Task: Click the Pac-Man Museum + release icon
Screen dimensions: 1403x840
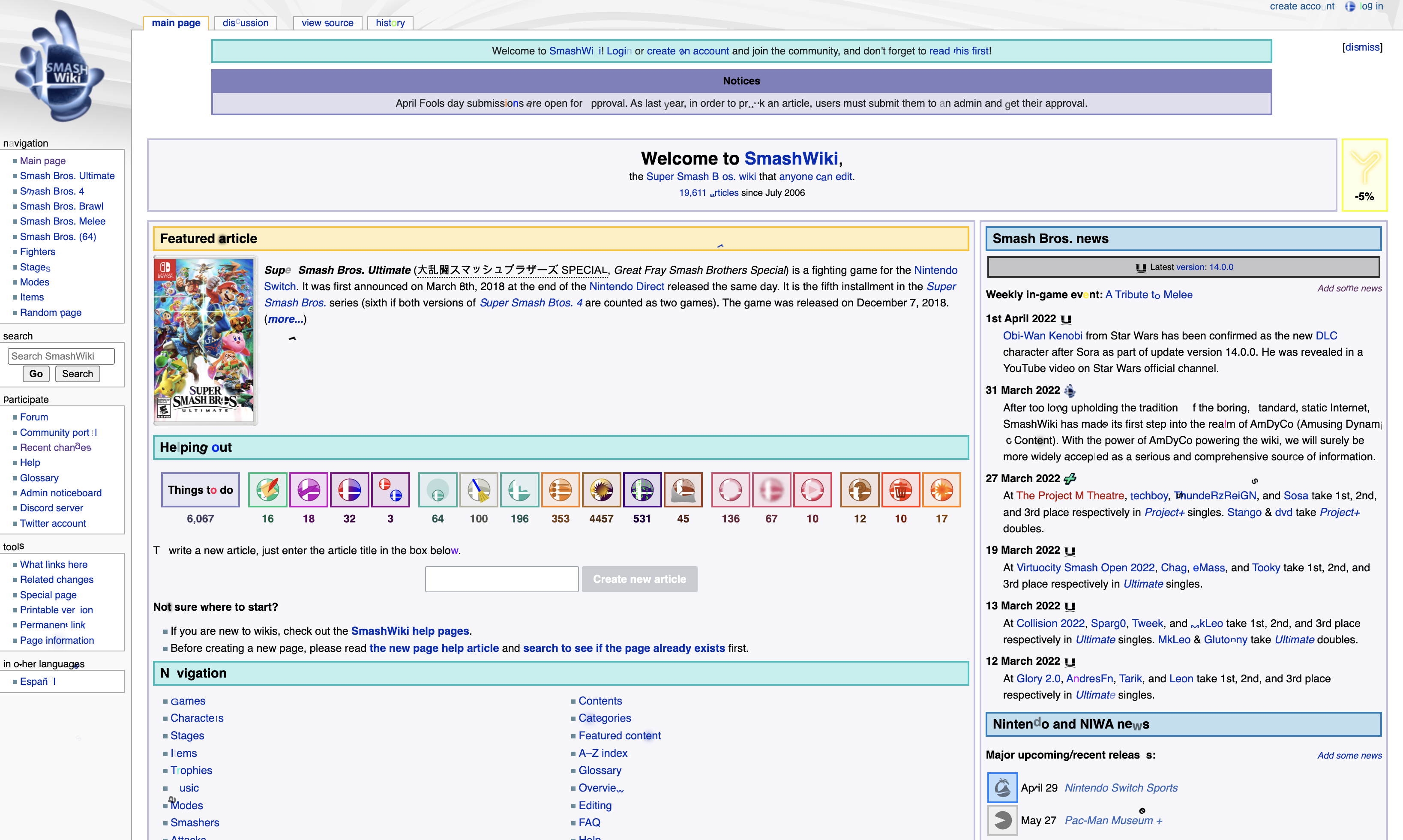Action: 1002,819
